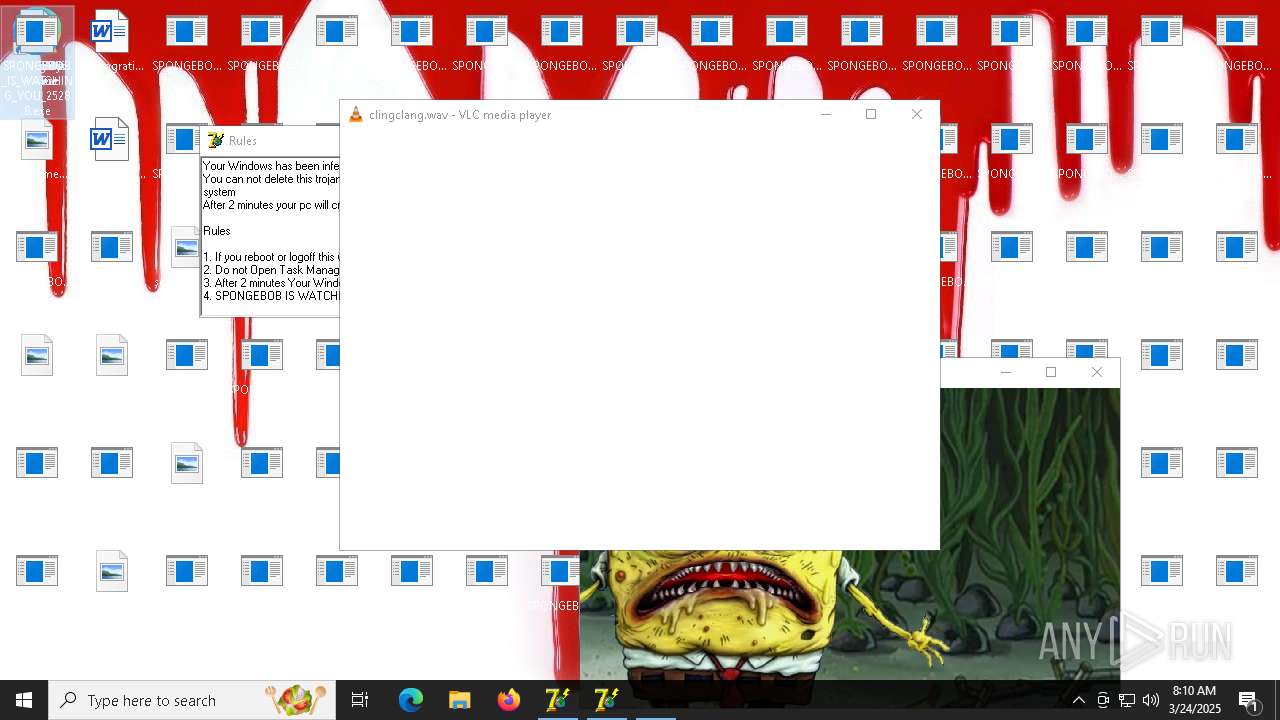Select SPONGEBO... icon in top-right desktop corner
The image size is (1280, 720).
1237,42
